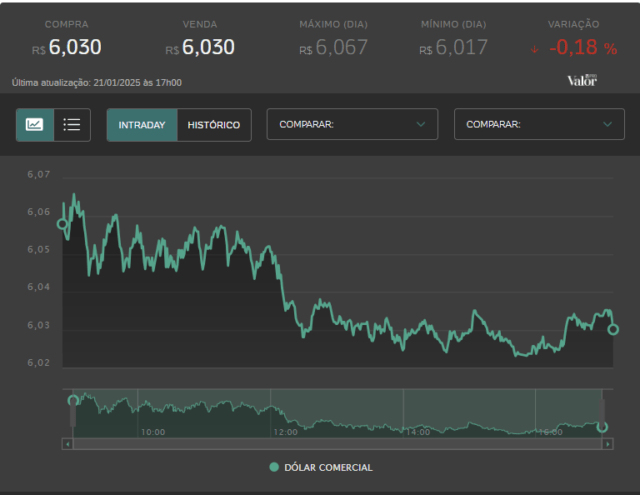This screenshot has height=495, width=640.
Task: Click the red downward variation arrow
Action: pyautogui.click(x=534, y=50)
